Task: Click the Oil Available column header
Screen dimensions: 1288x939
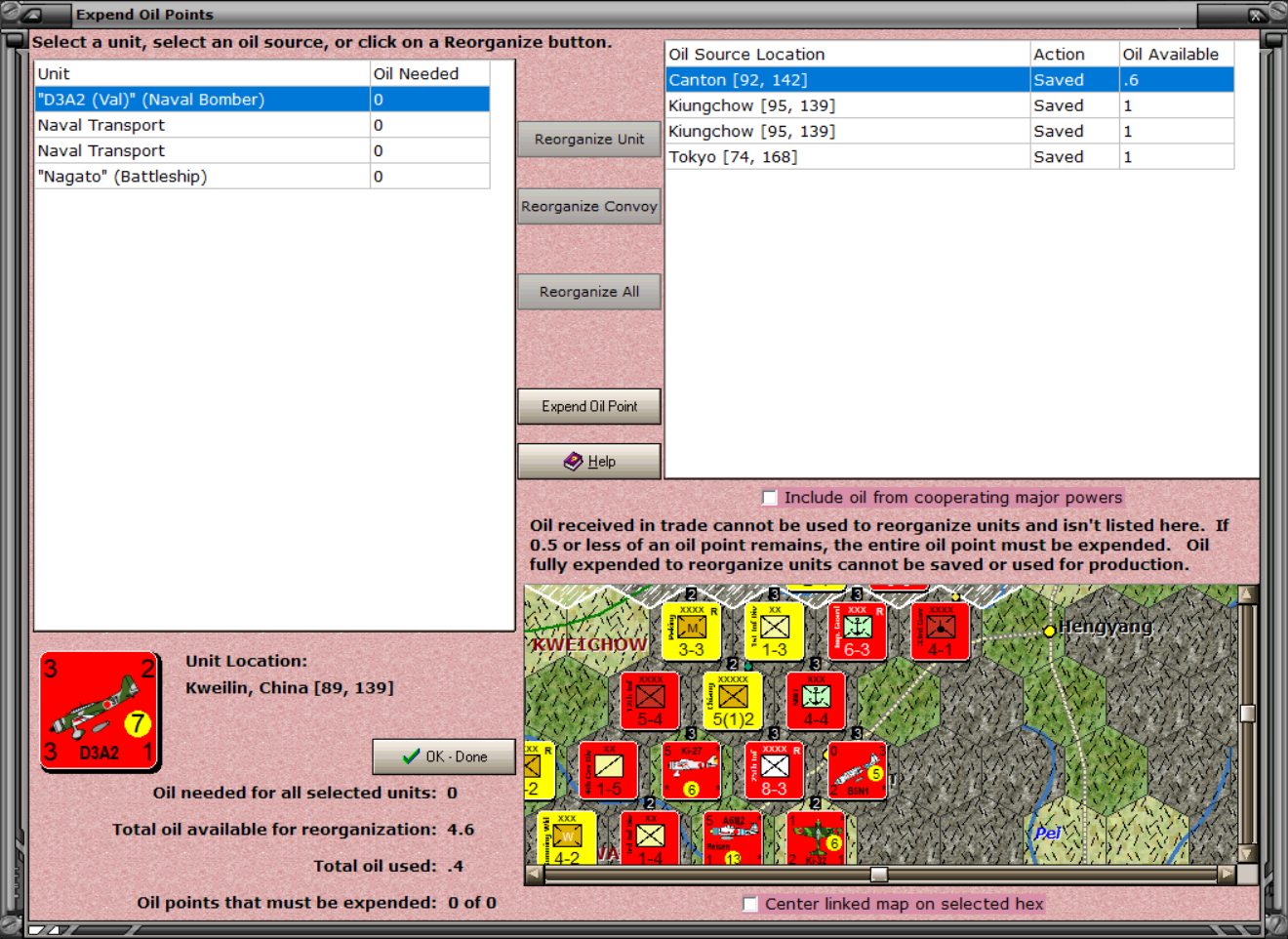Action: point(1176,55)
